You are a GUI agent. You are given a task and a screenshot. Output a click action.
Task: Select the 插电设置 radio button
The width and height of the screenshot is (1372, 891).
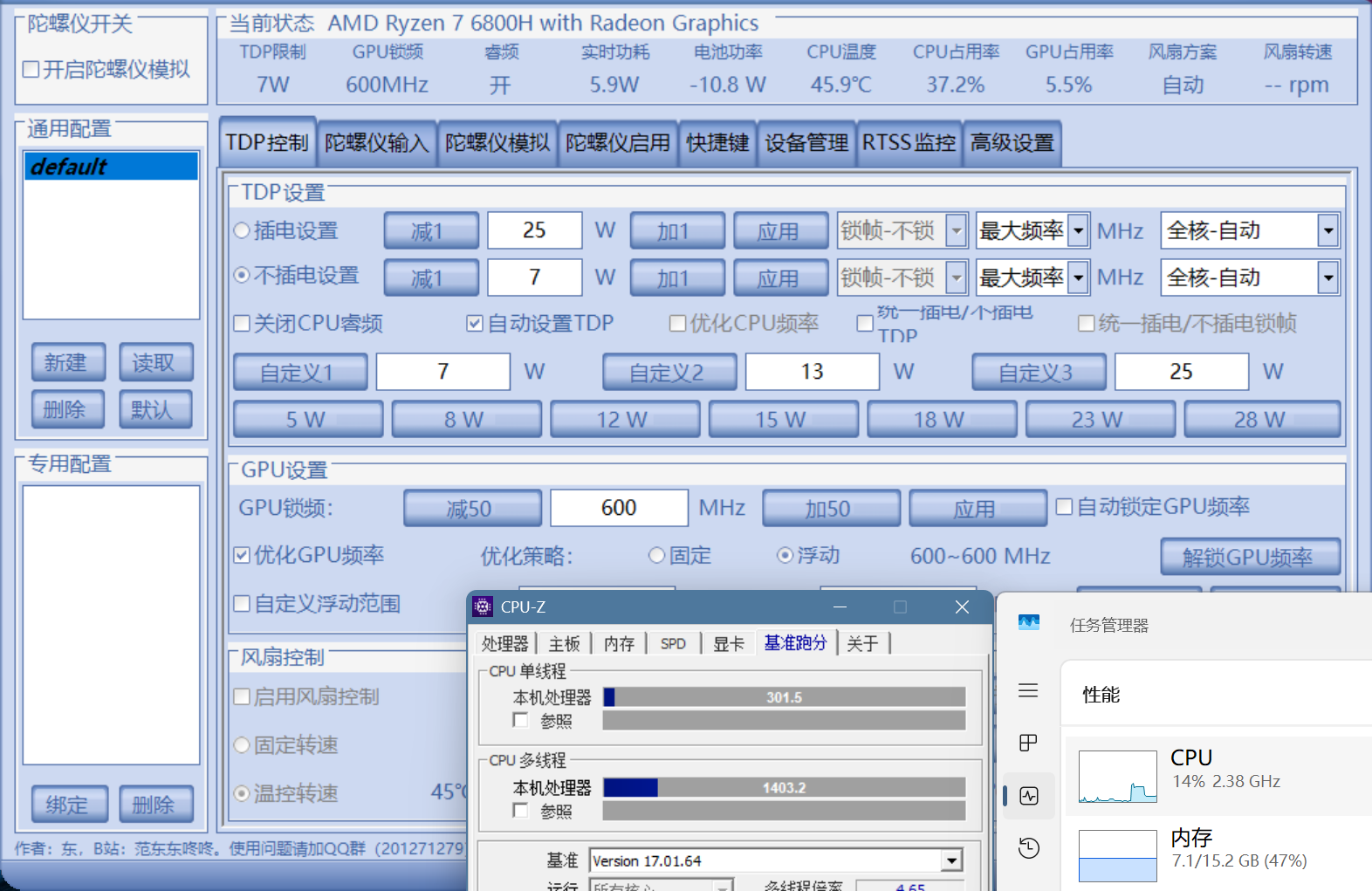(243, 230)
